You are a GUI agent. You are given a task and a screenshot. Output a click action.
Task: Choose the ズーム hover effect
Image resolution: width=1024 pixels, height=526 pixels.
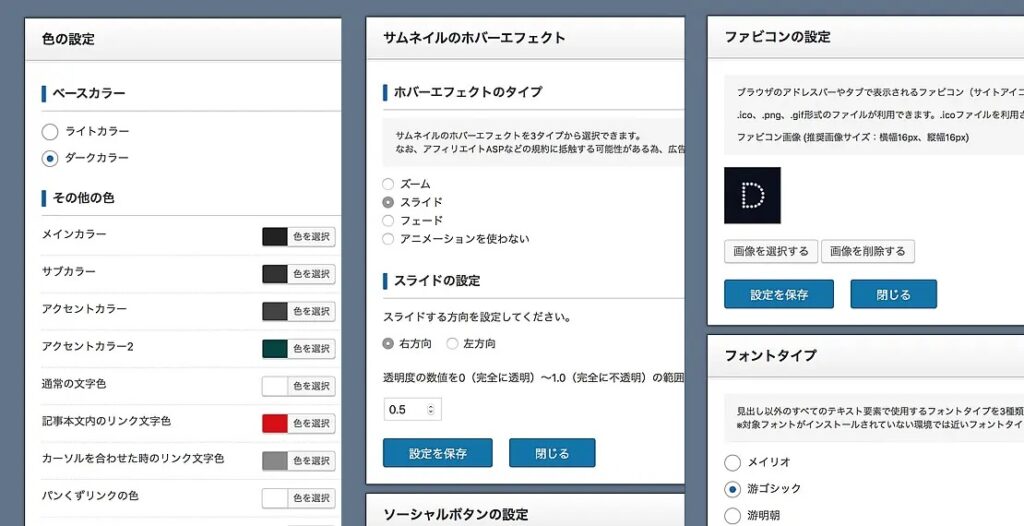[x=388, y=184]
